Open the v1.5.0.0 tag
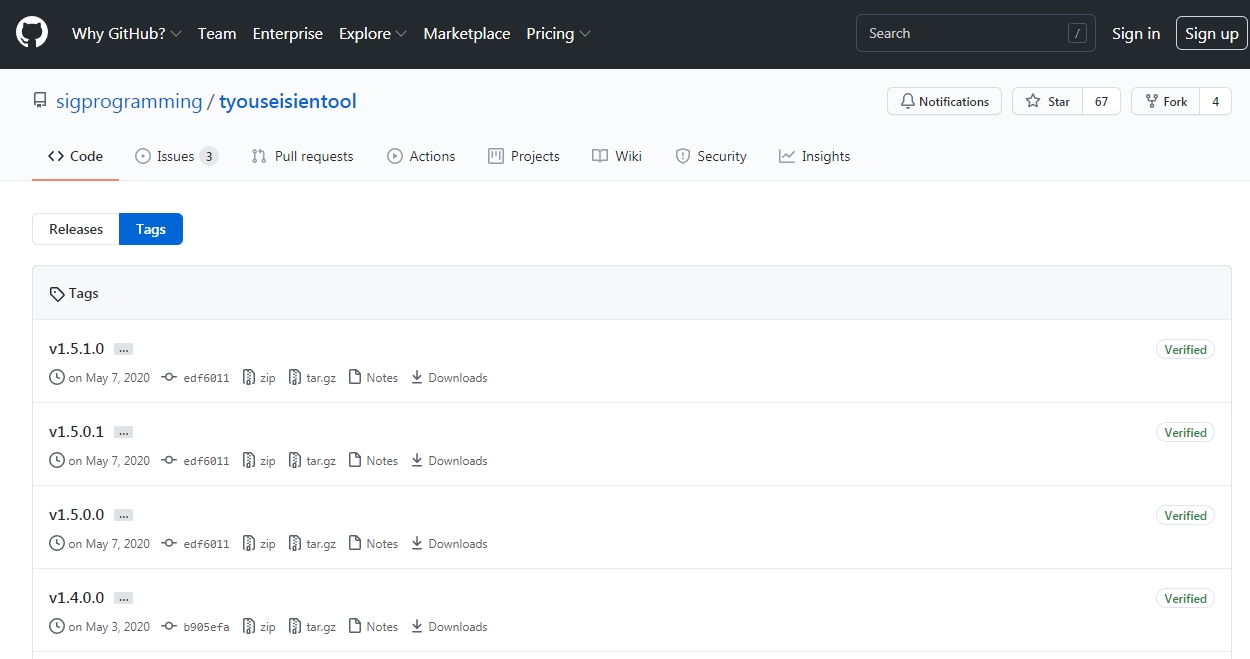 (76, 515)
